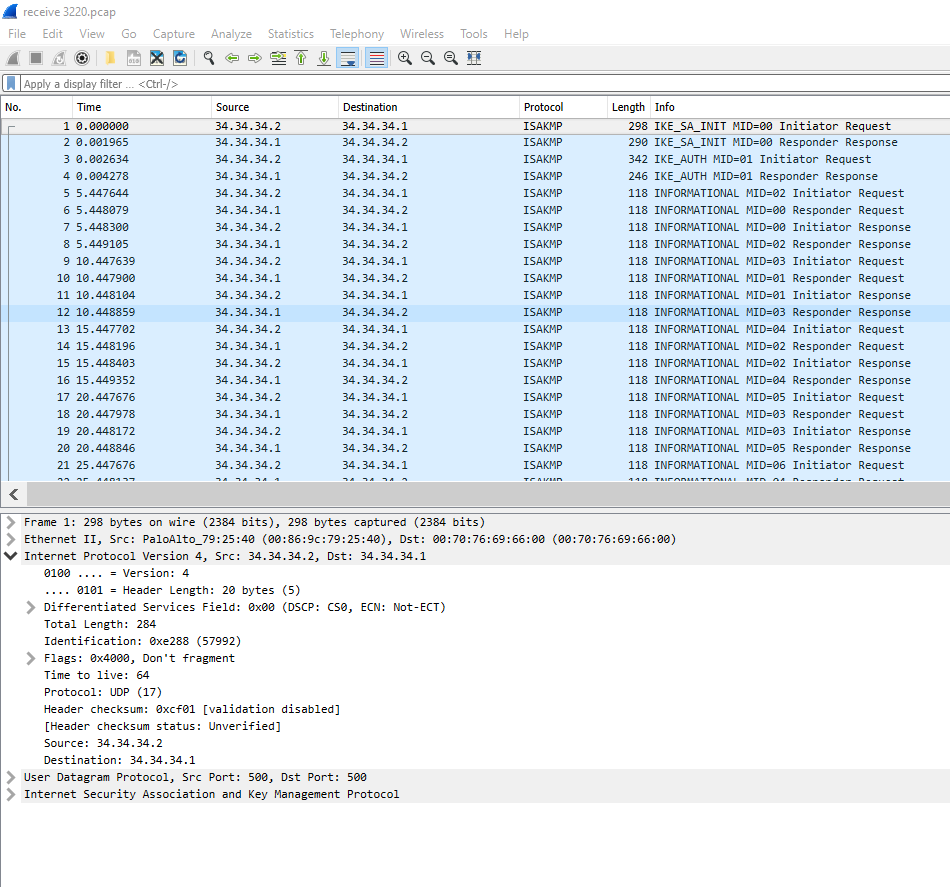Collapse Internet Protocol Version 4 section
The height and width of the screenshot is (887, 950).
tap(11, 556)
